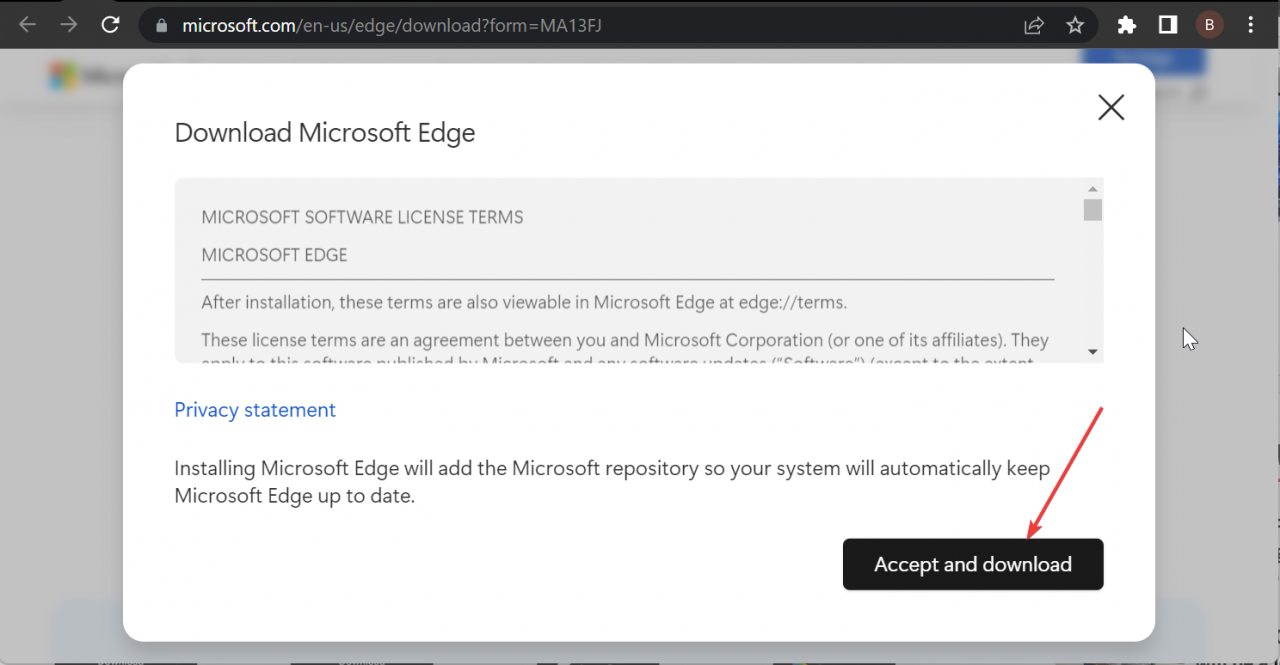Click the license terms scroll-down arrow
The width and height of the screenshot is (1280, 665).
(x=1092, y=352)
